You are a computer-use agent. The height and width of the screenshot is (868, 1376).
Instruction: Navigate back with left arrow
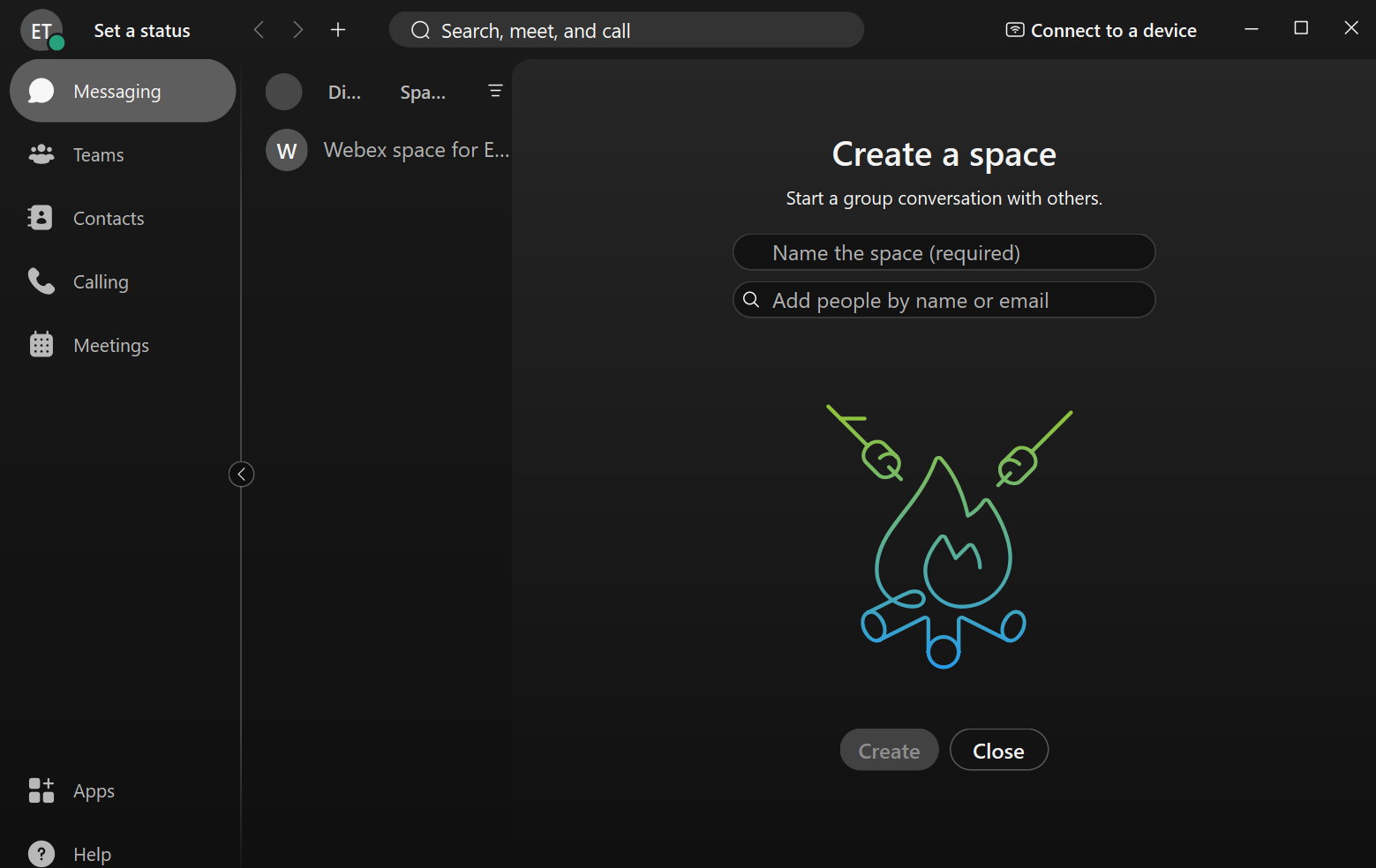click(259, 30)
